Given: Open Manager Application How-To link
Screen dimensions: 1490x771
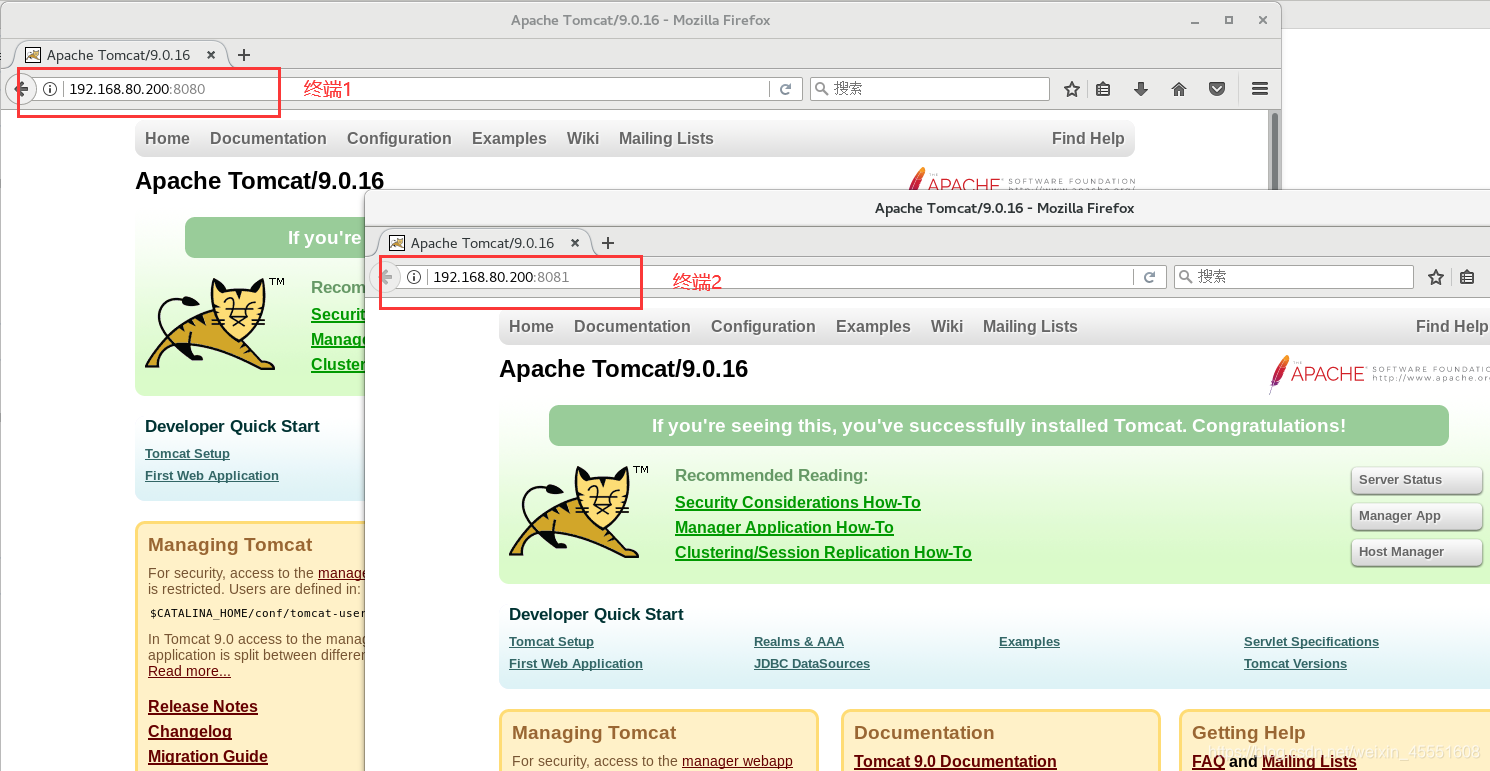Looking at the screenshot, I should 784,528.
